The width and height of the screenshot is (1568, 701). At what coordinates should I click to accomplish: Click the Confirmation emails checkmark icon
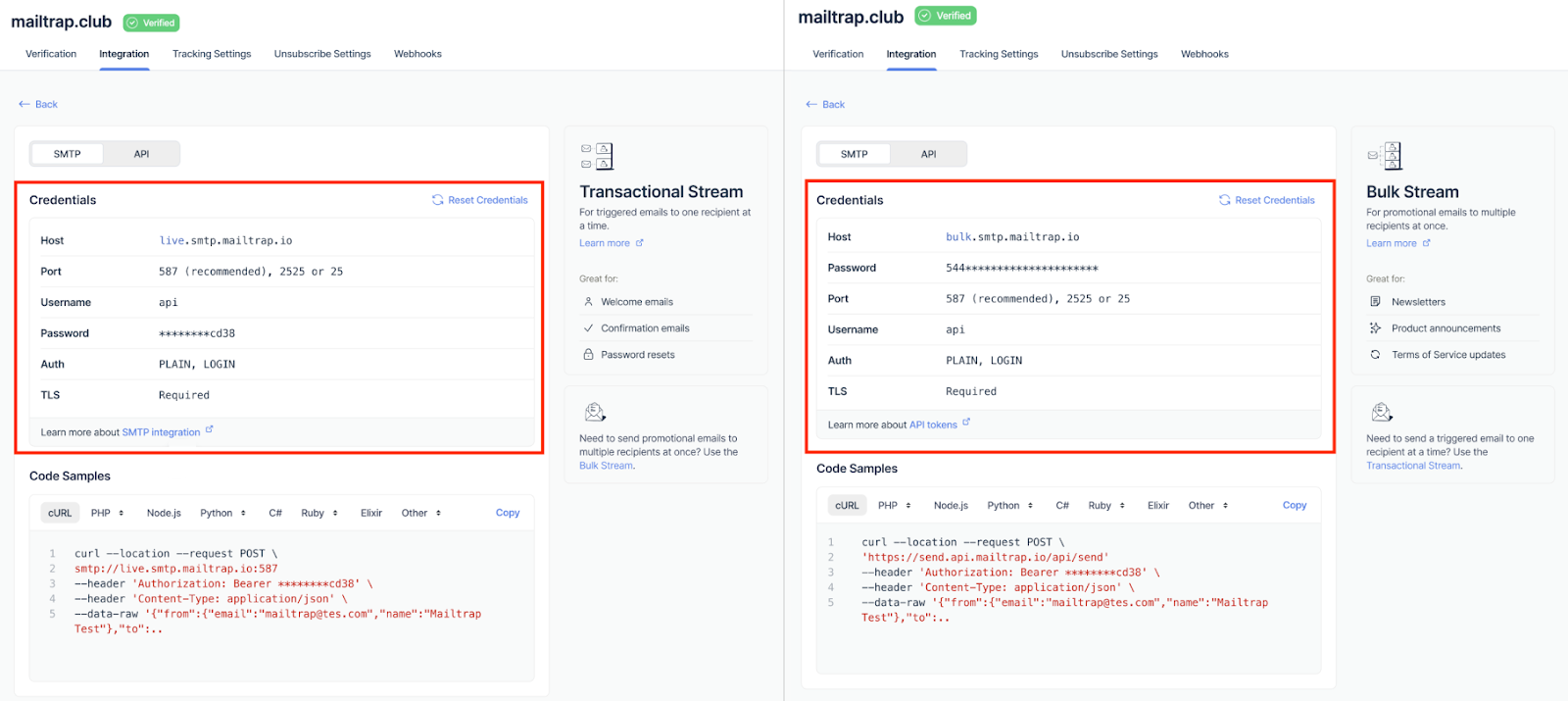coord(588,328)
